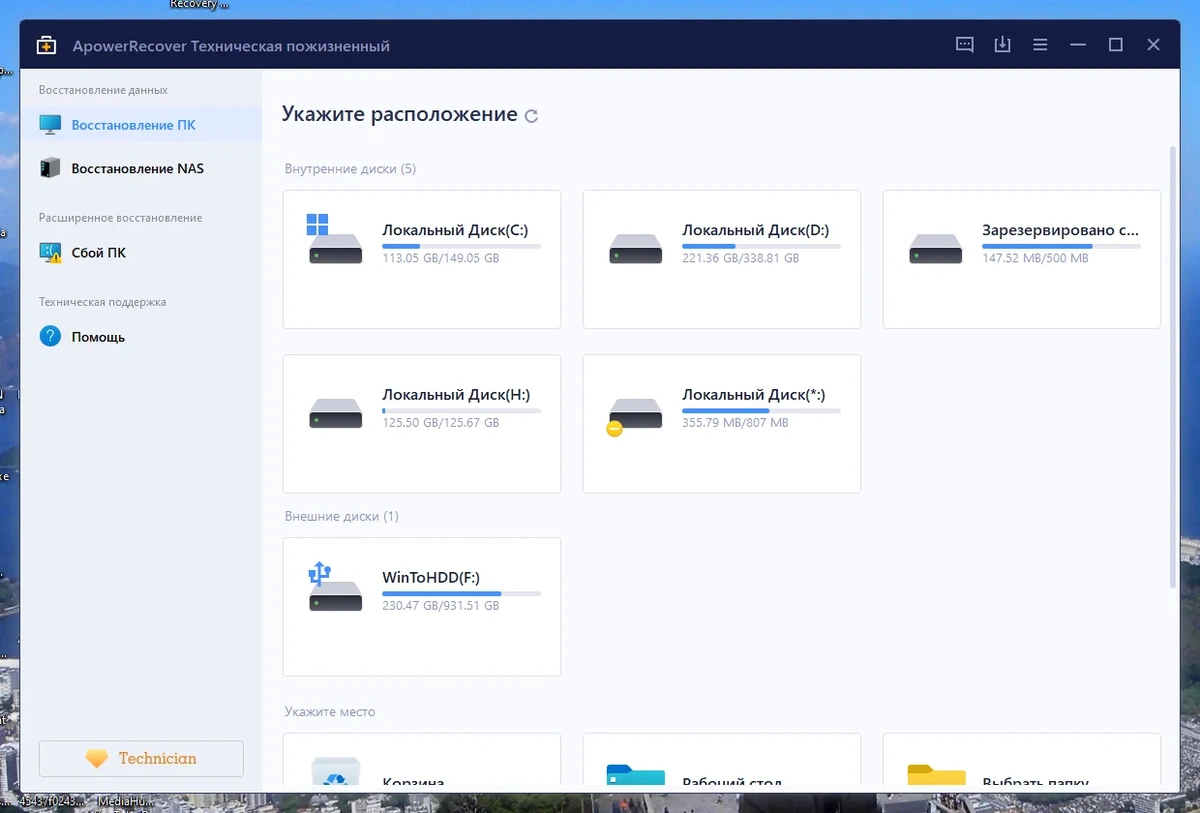Click the Укажите место heading
Viewport: 1200px width, 813px height.
point(329,712)
